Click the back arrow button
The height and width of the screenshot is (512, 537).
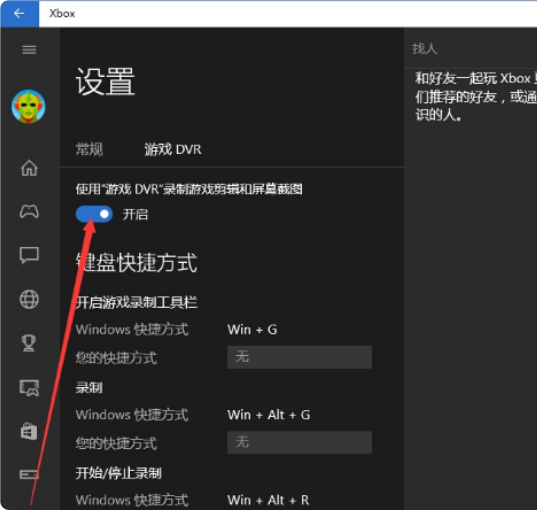tap(20, 14)
